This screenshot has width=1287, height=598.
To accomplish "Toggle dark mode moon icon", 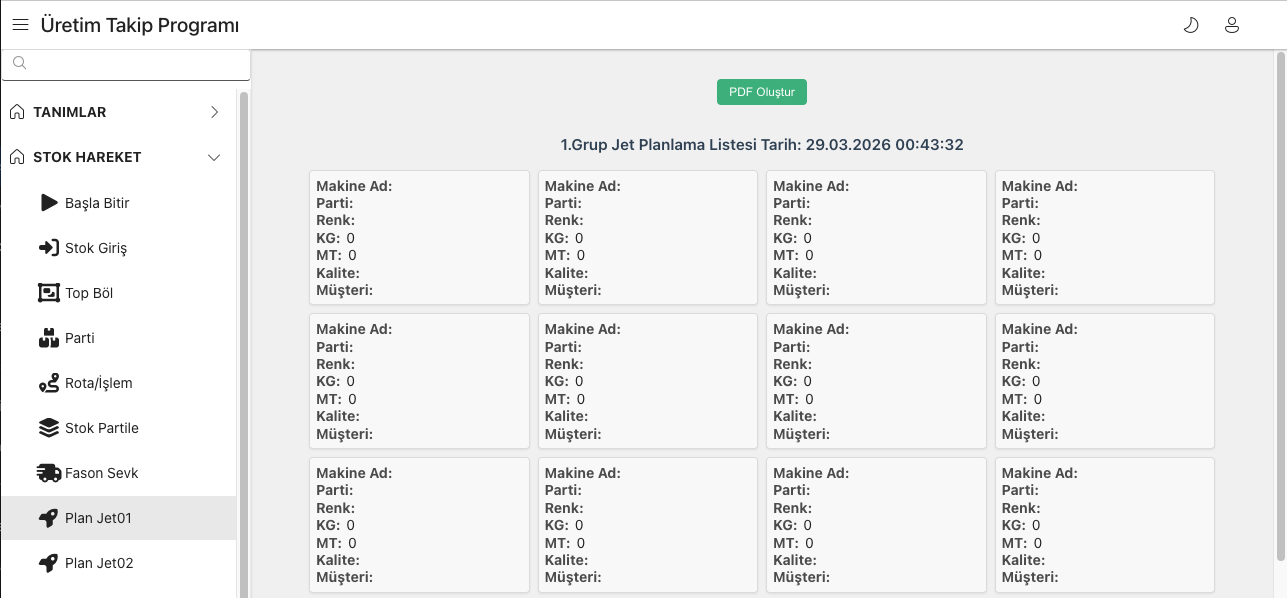I will [x=1190, y=25].
